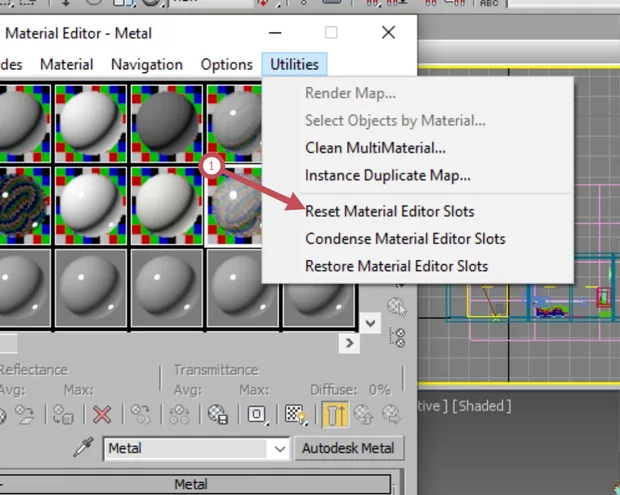Click the Autodesk Metal material type button
The image size is (620, 495).
tap(349, 449)
